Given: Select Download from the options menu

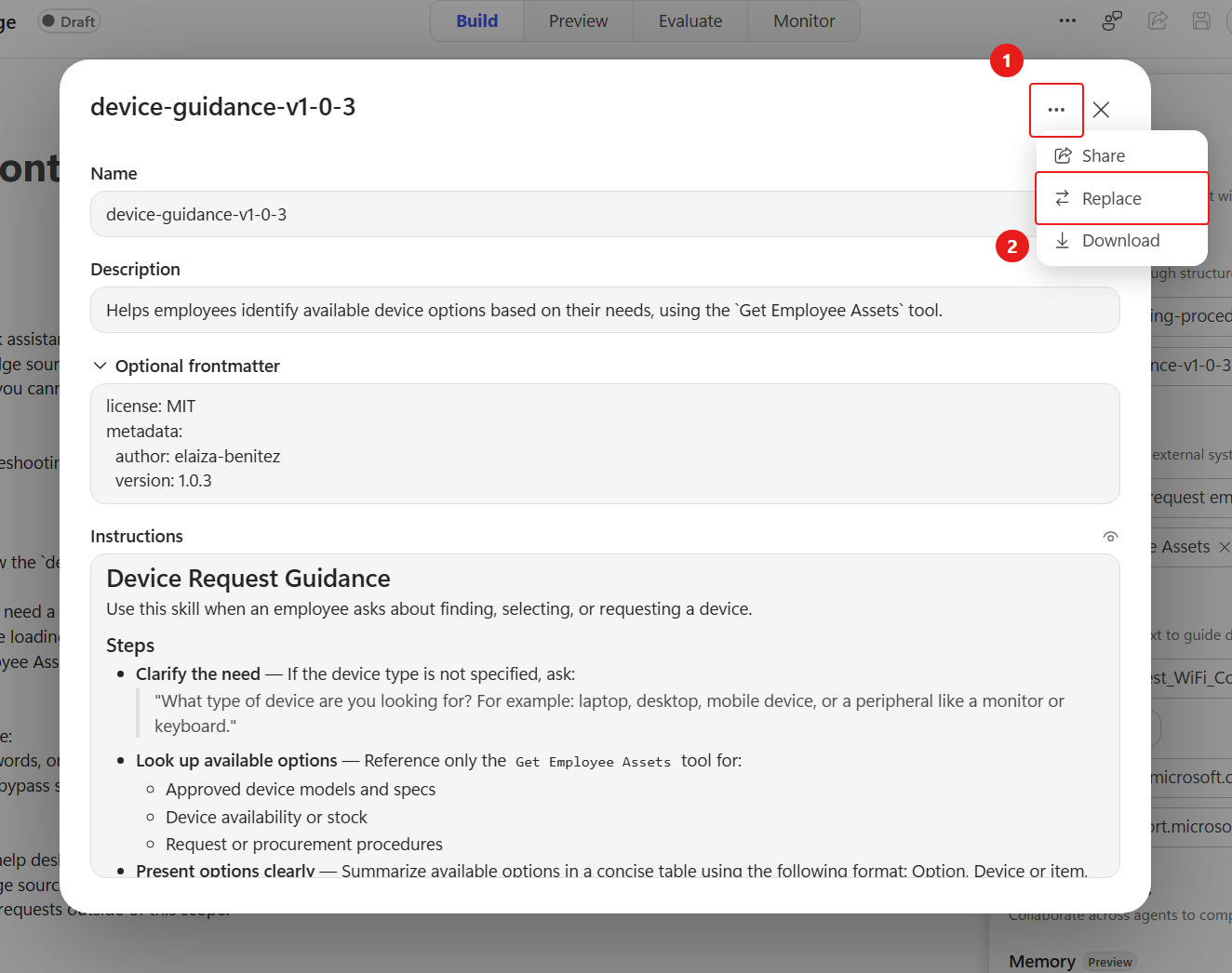Looking at the screenshot, I should pos(1121,241).
